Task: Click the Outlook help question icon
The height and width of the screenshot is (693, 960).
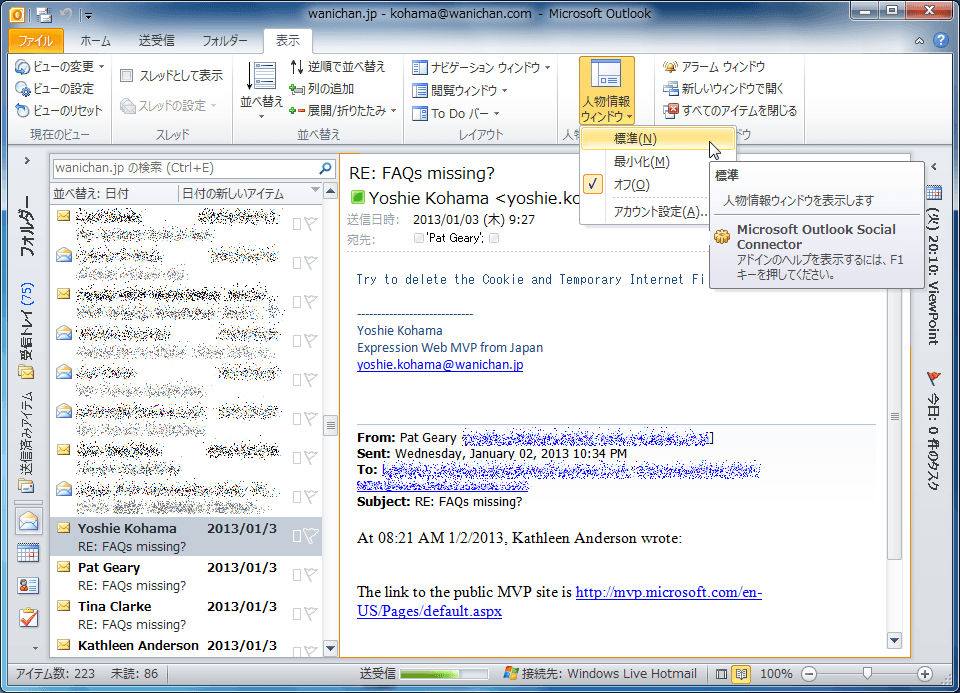Action: tap(941, 40)
